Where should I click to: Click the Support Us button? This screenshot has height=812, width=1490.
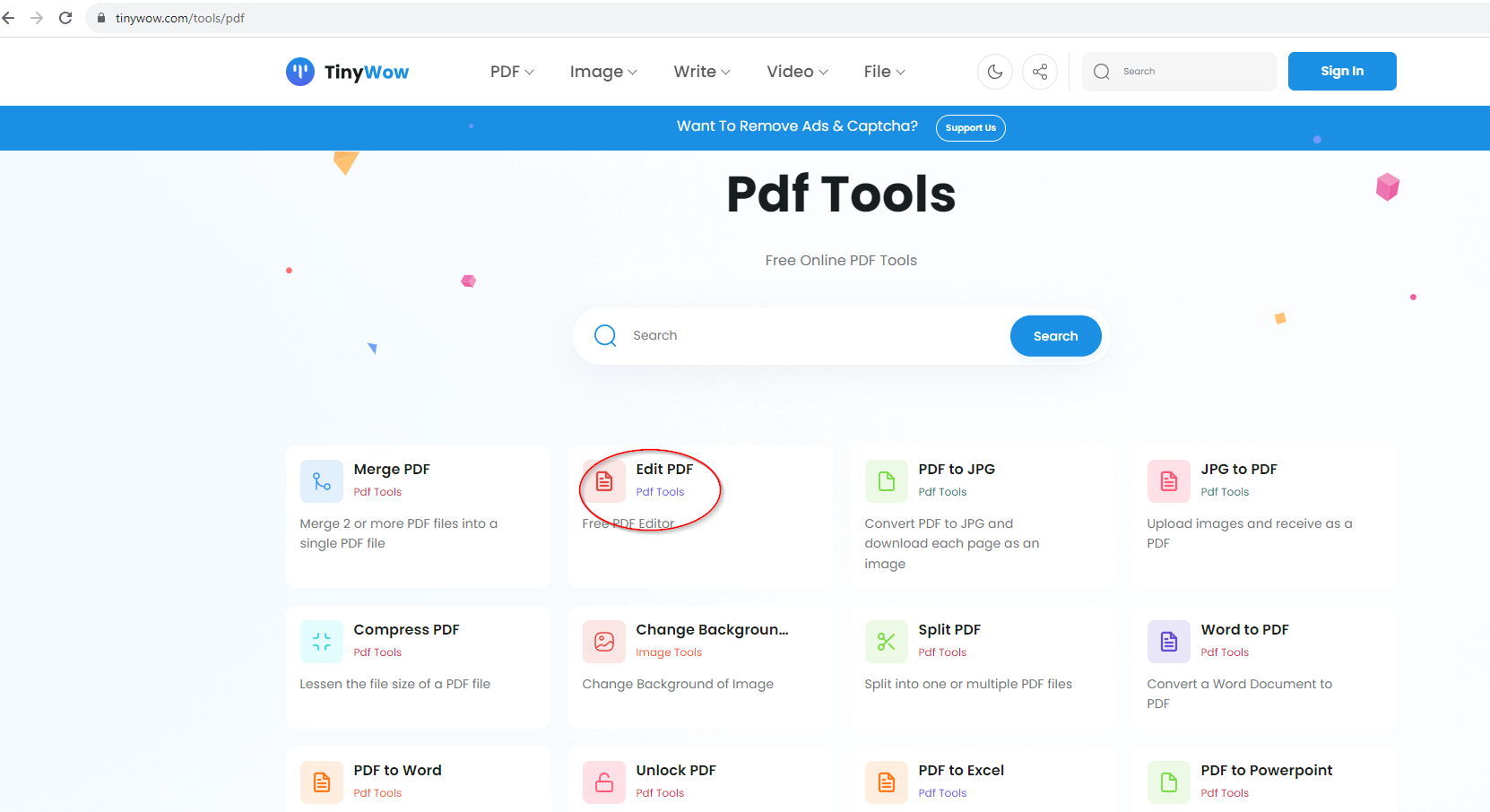pyautogui.click(x=971, y=128)
